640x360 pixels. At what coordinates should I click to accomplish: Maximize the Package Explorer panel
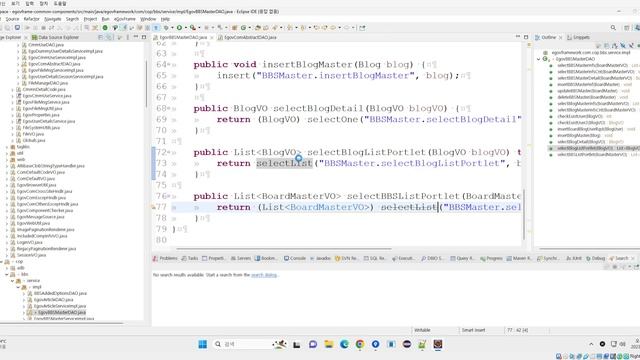tap(144, 37)
